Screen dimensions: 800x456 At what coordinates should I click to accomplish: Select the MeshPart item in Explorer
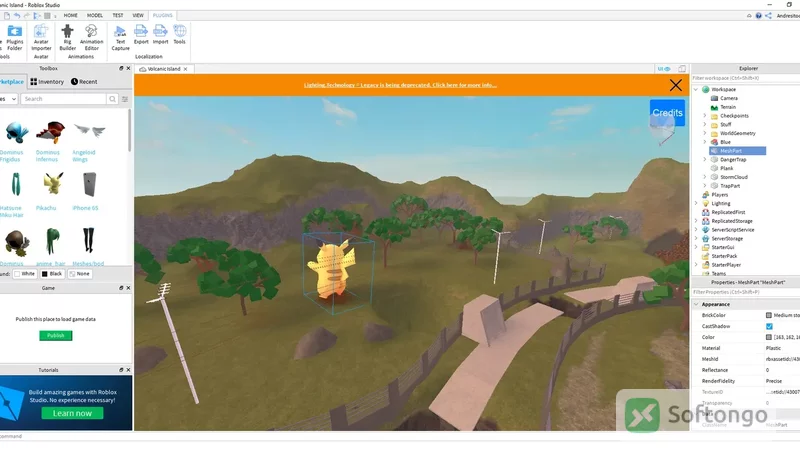click(738, 151)
